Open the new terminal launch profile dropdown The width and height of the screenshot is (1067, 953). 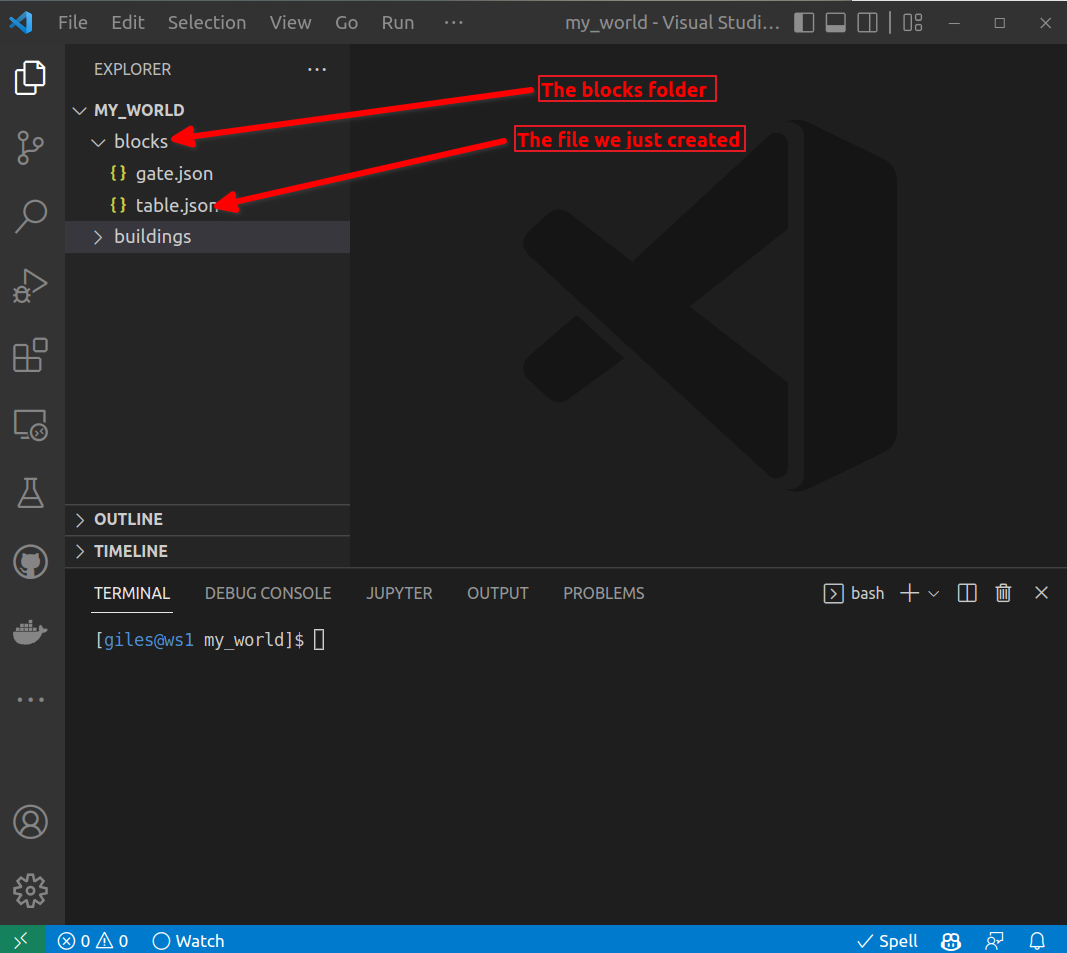tap(934, 593)
